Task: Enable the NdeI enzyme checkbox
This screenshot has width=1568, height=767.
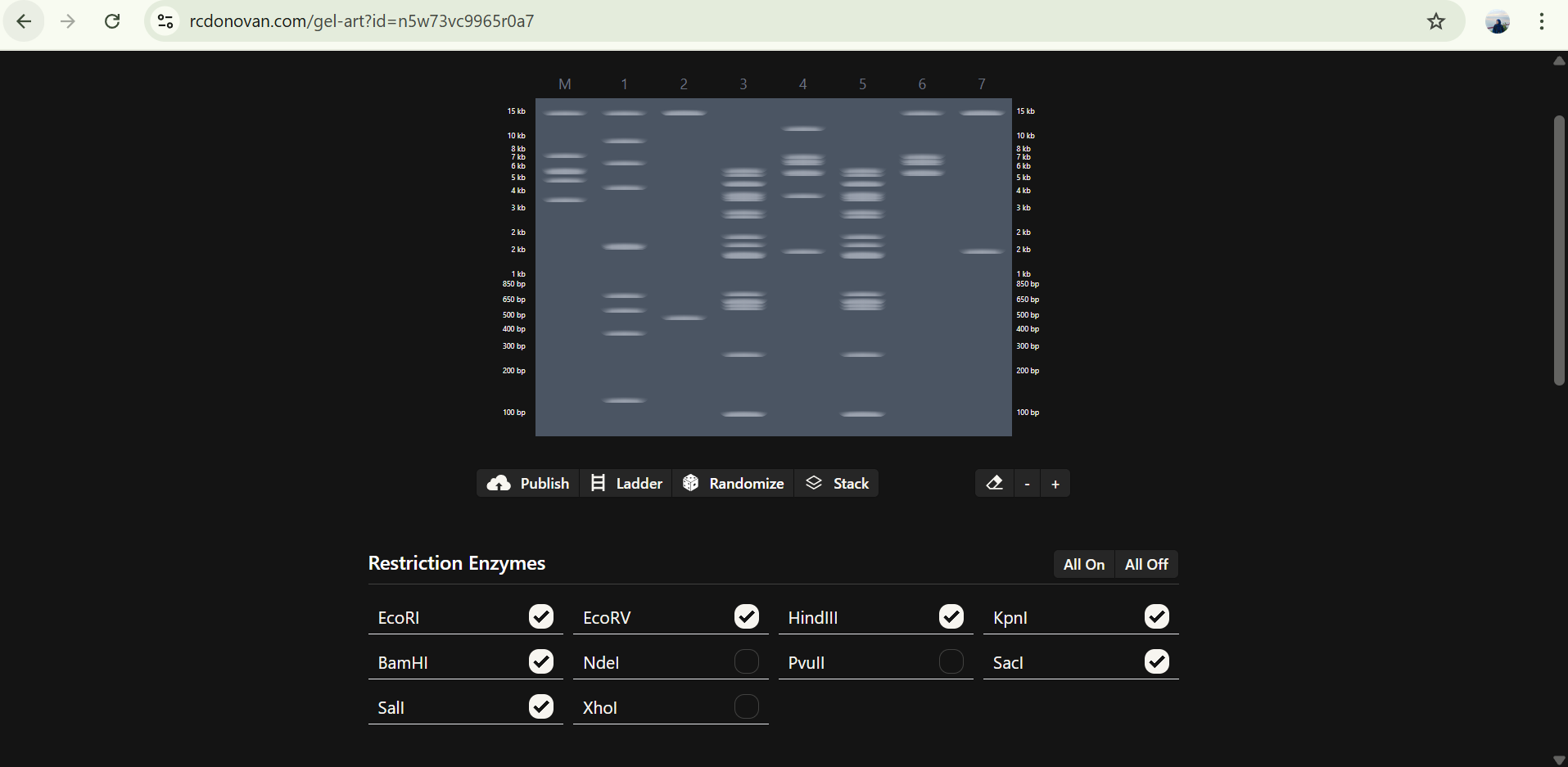Action: click(746, 661)
